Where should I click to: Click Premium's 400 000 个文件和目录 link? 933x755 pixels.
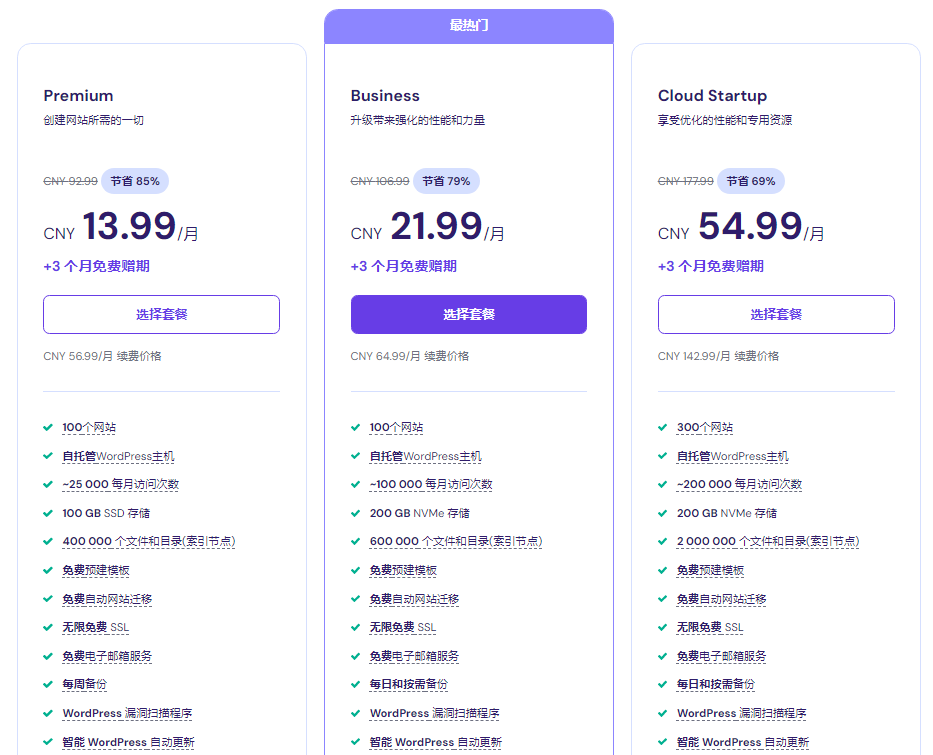pos(148,541)
